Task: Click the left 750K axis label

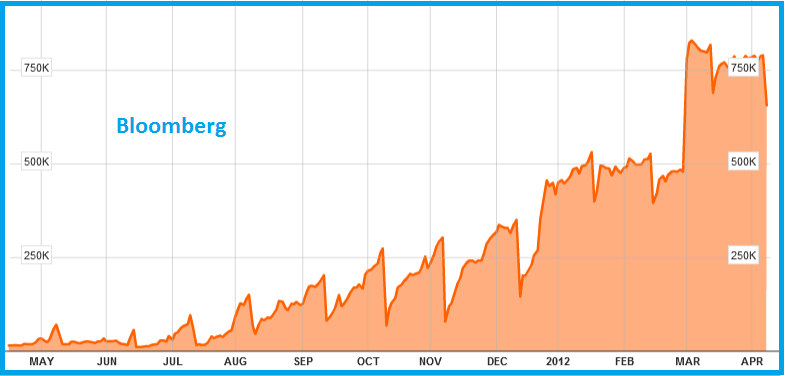Action: tap(37, 69)
